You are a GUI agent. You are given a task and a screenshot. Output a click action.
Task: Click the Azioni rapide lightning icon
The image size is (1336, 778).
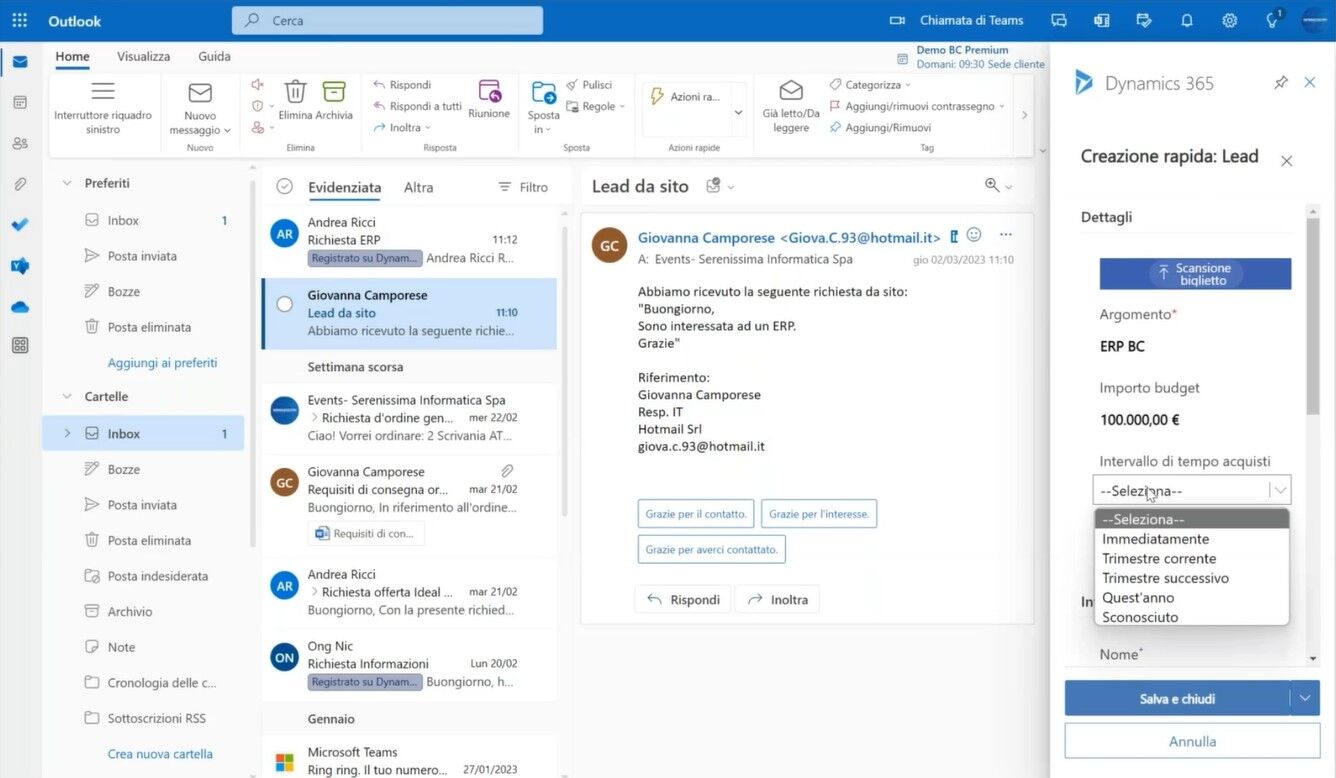657,95
